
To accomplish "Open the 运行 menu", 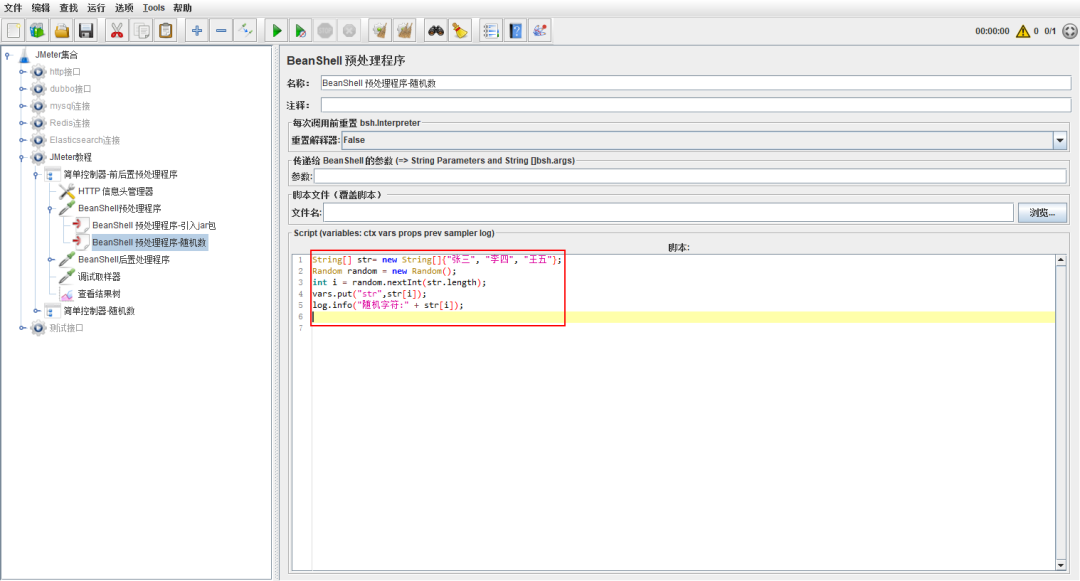I will pos(96,8).
